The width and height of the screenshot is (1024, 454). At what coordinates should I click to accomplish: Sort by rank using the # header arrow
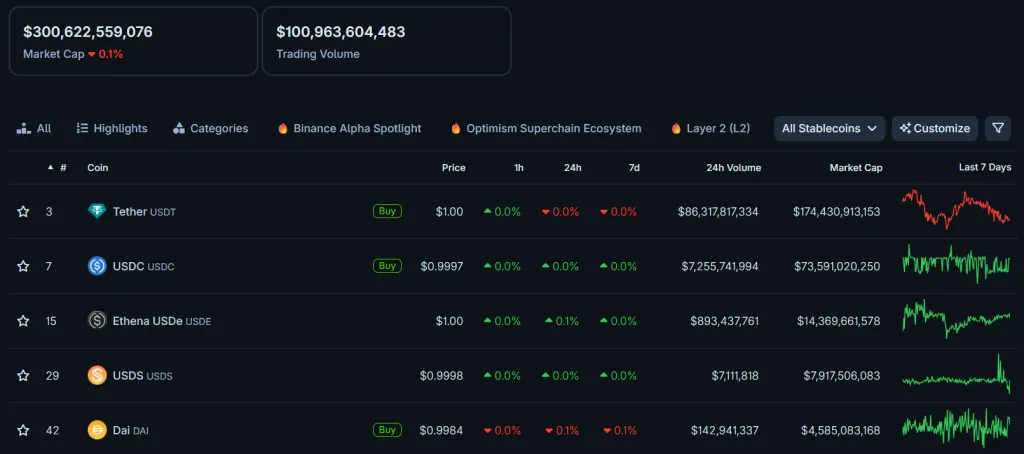tap(51, 168)
